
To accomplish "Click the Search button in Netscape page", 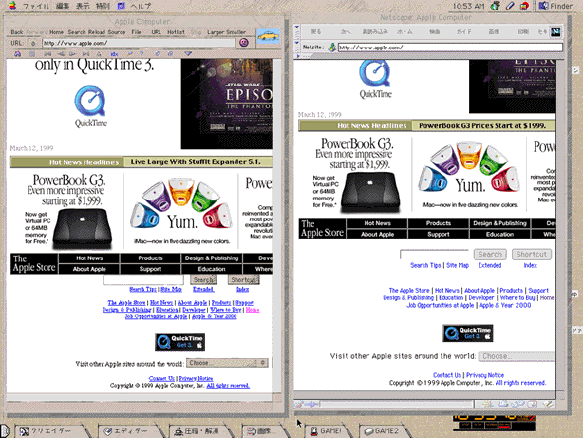I will 490,254.
